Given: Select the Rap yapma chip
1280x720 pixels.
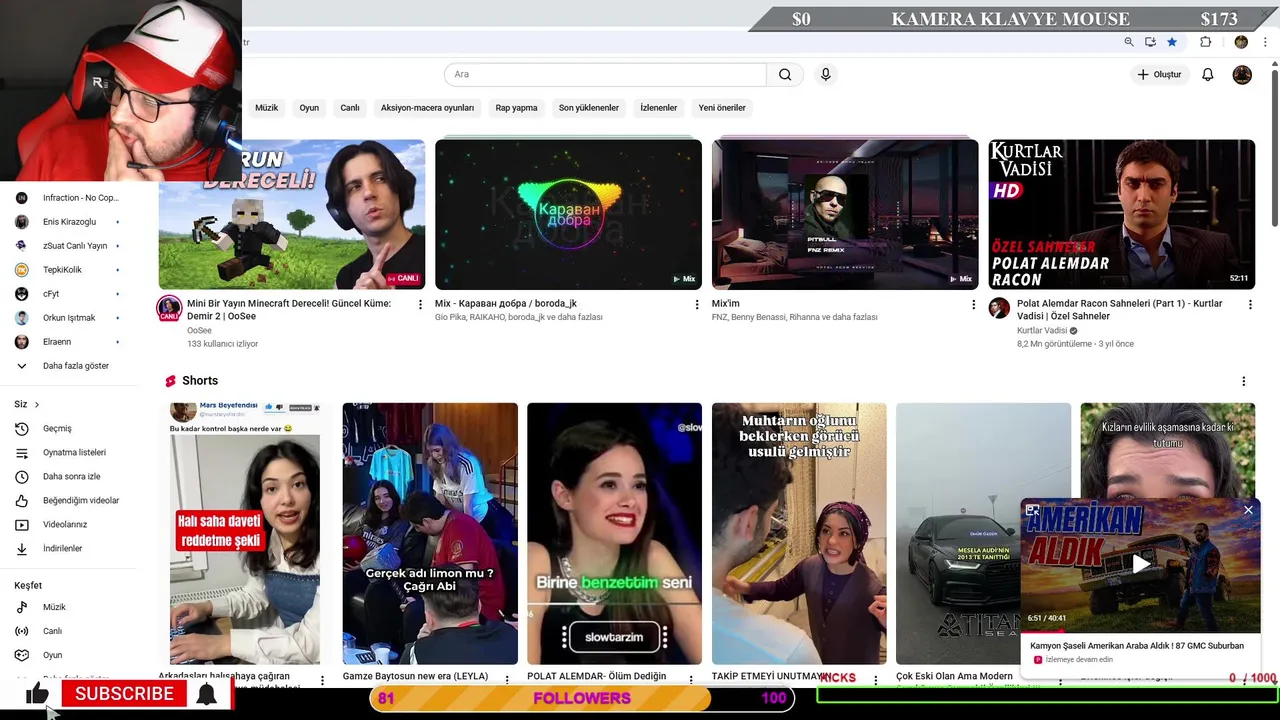Looking at the screenshot, I should (x=516, y=108).
